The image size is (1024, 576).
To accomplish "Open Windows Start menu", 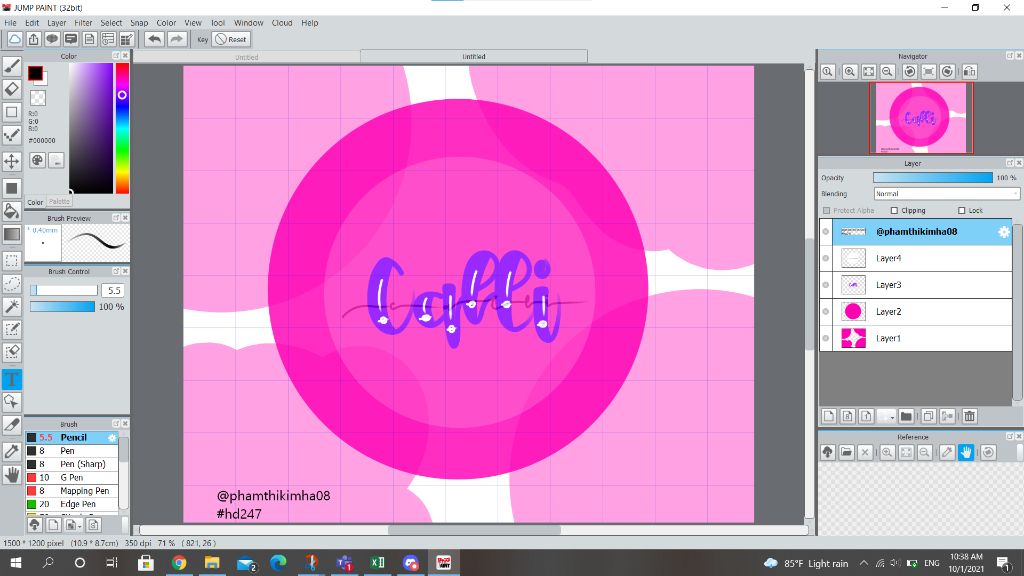I will 15,562.
